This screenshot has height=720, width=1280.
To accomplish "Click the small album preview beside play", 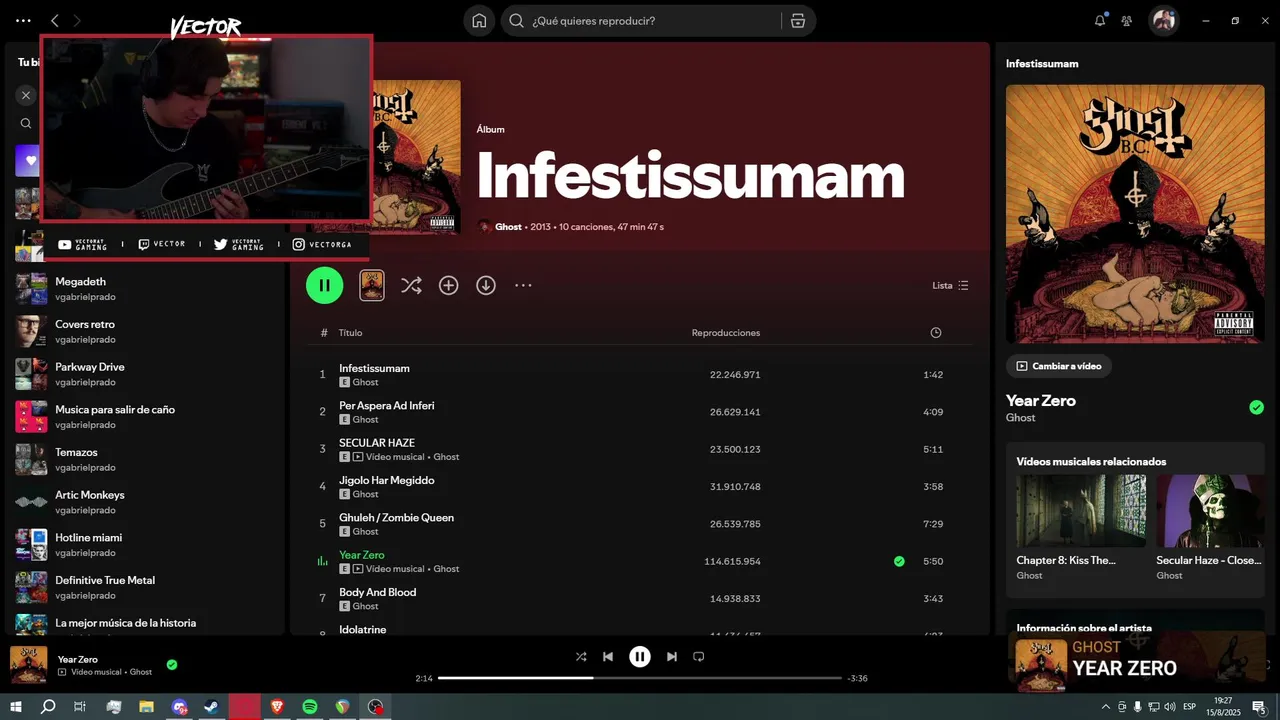I will [372, 285].
